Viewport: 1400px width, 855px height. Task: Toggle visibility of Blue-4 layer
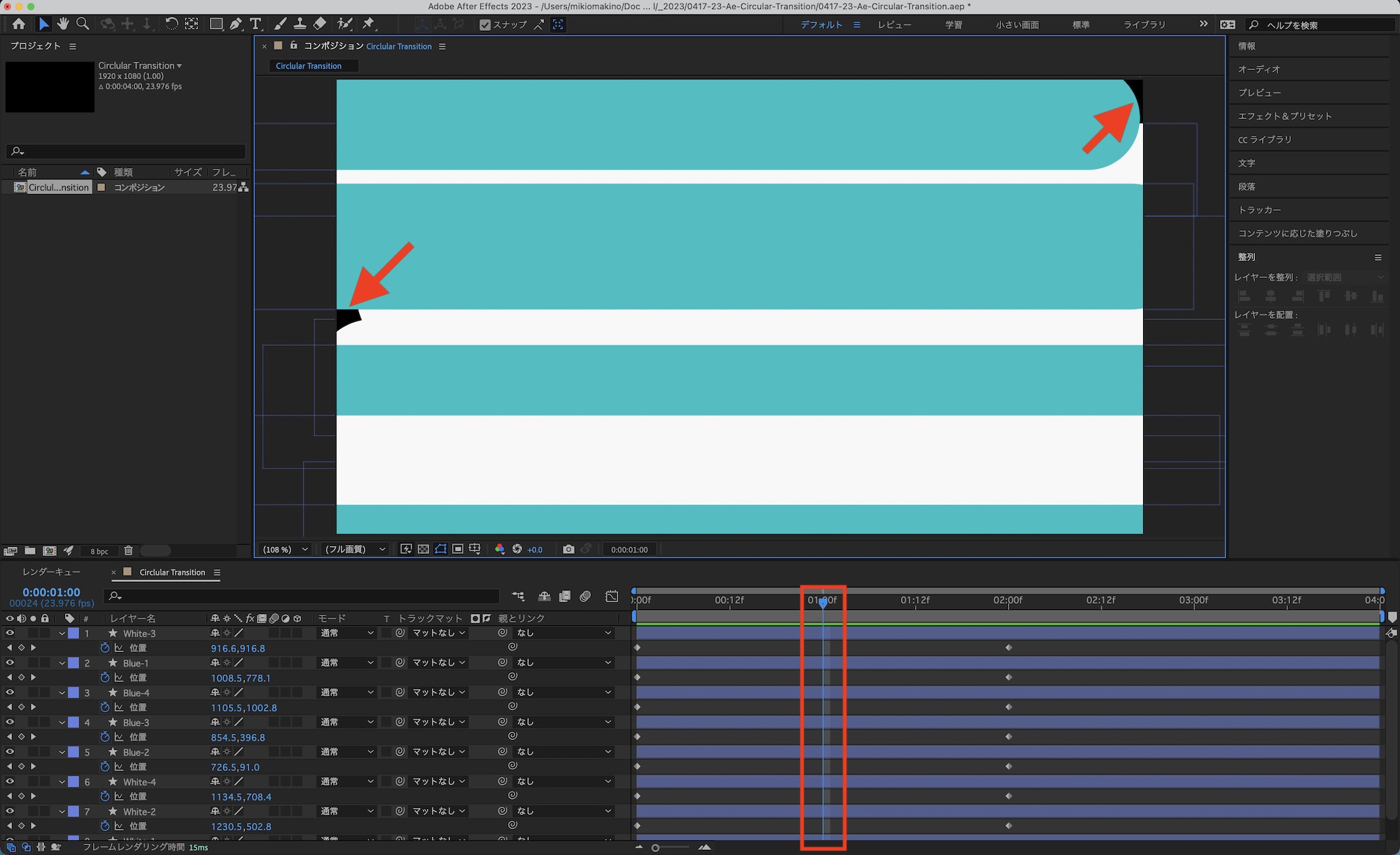(x=10, y=693)
